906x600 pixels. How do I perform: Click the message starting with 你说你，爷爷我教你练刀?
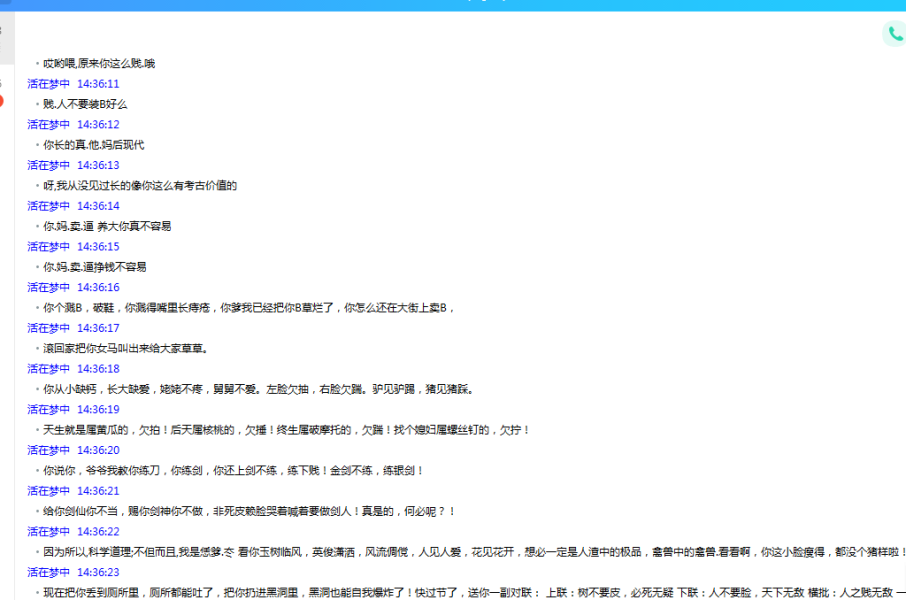pyautogui.click(x=233, y=471)
